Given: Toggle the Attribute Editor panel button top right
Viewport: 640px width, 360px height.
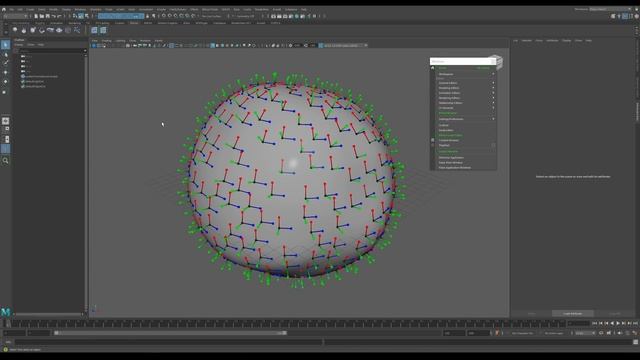Looking at the screenshot, I should 625,16.
